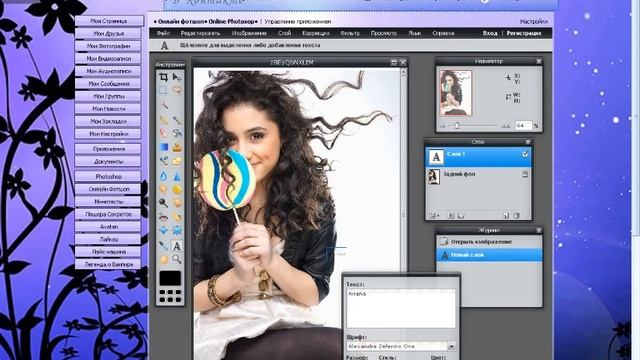Open the Слой menu

(284, 33)
